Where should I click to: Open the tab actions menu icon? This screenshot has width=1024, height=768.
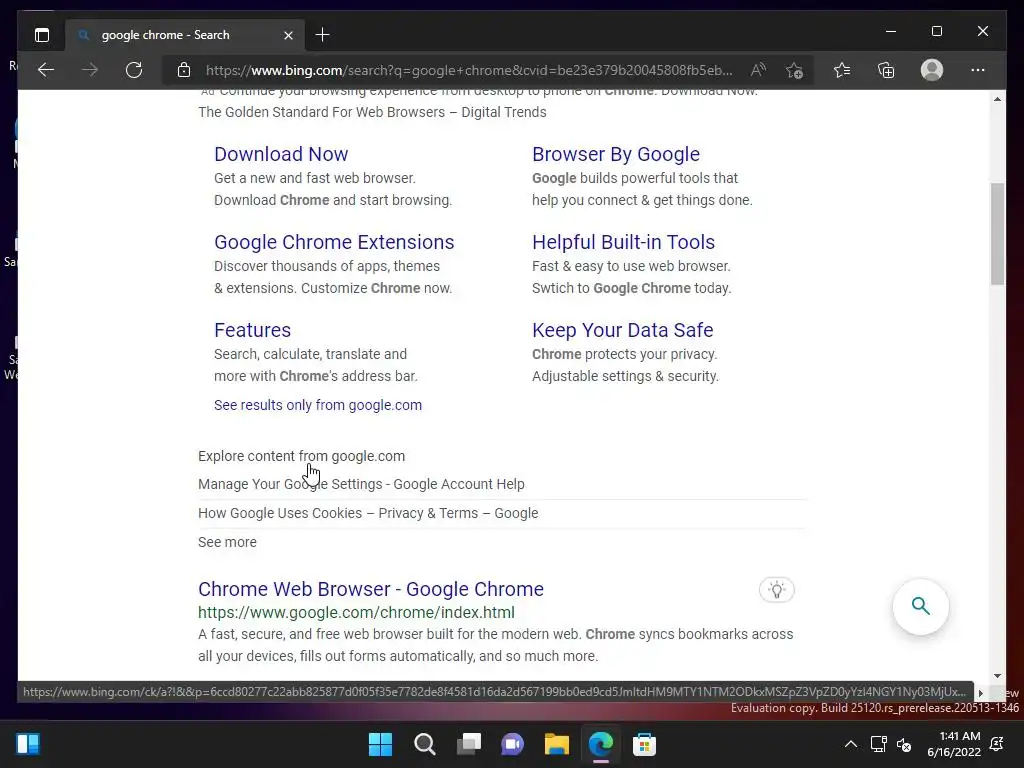(x=42, y=35)
